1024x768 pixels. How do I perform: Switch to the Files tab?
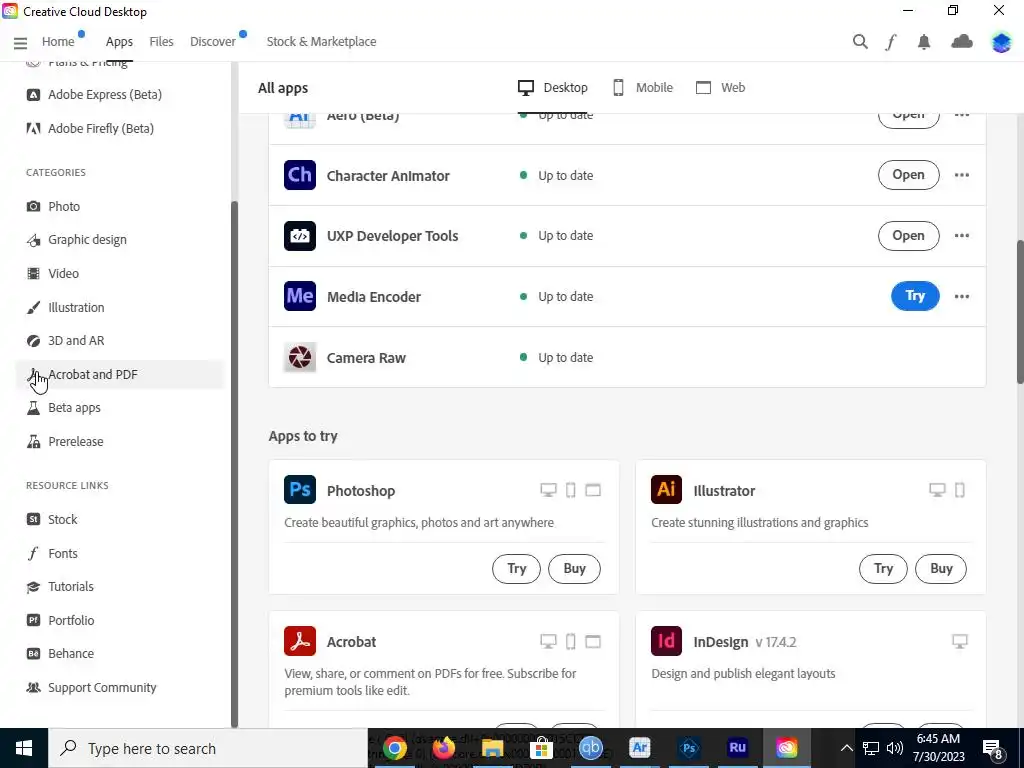[161, 42]
